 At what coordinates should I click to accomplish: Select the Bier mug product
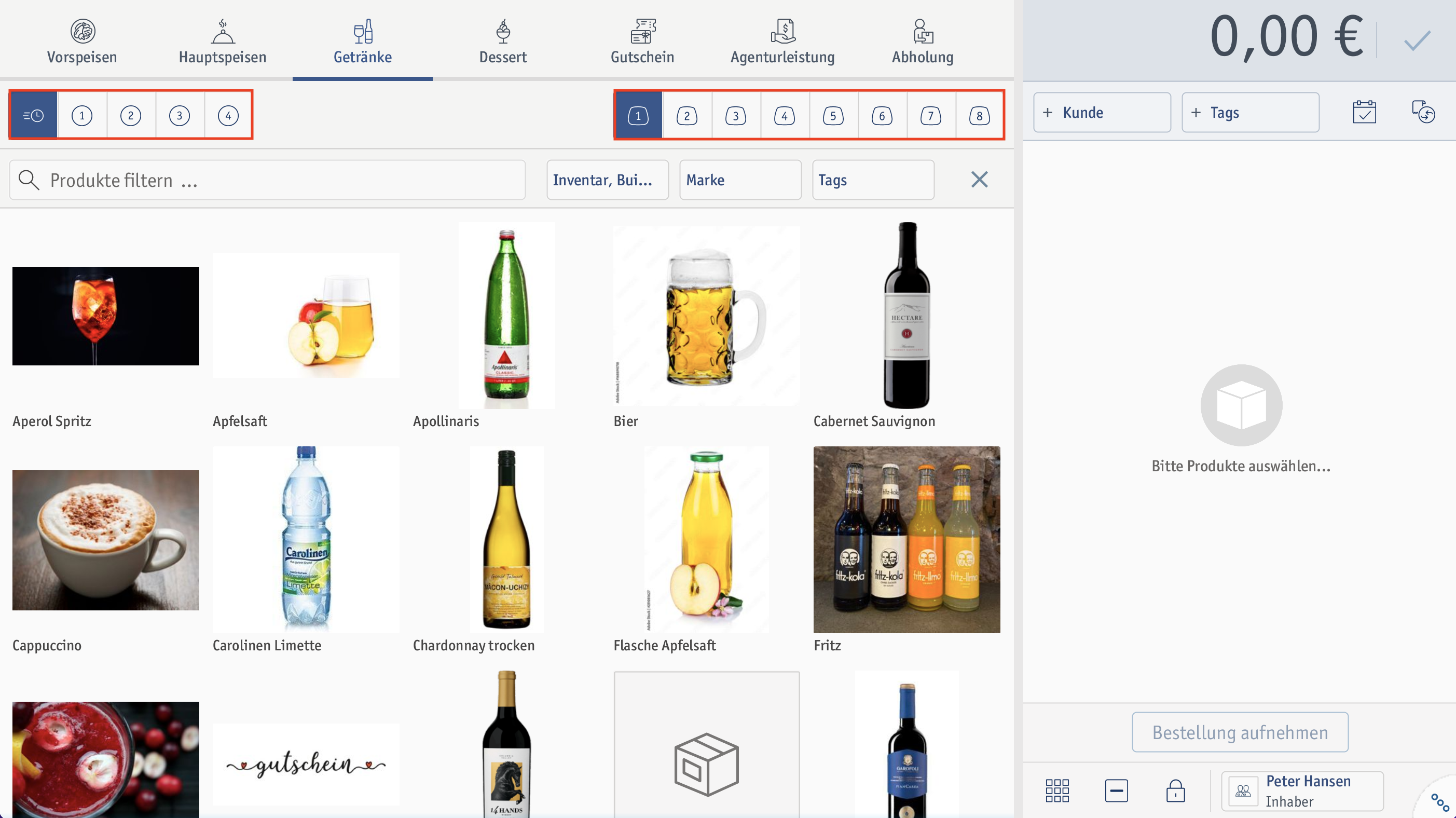[707, 316]
